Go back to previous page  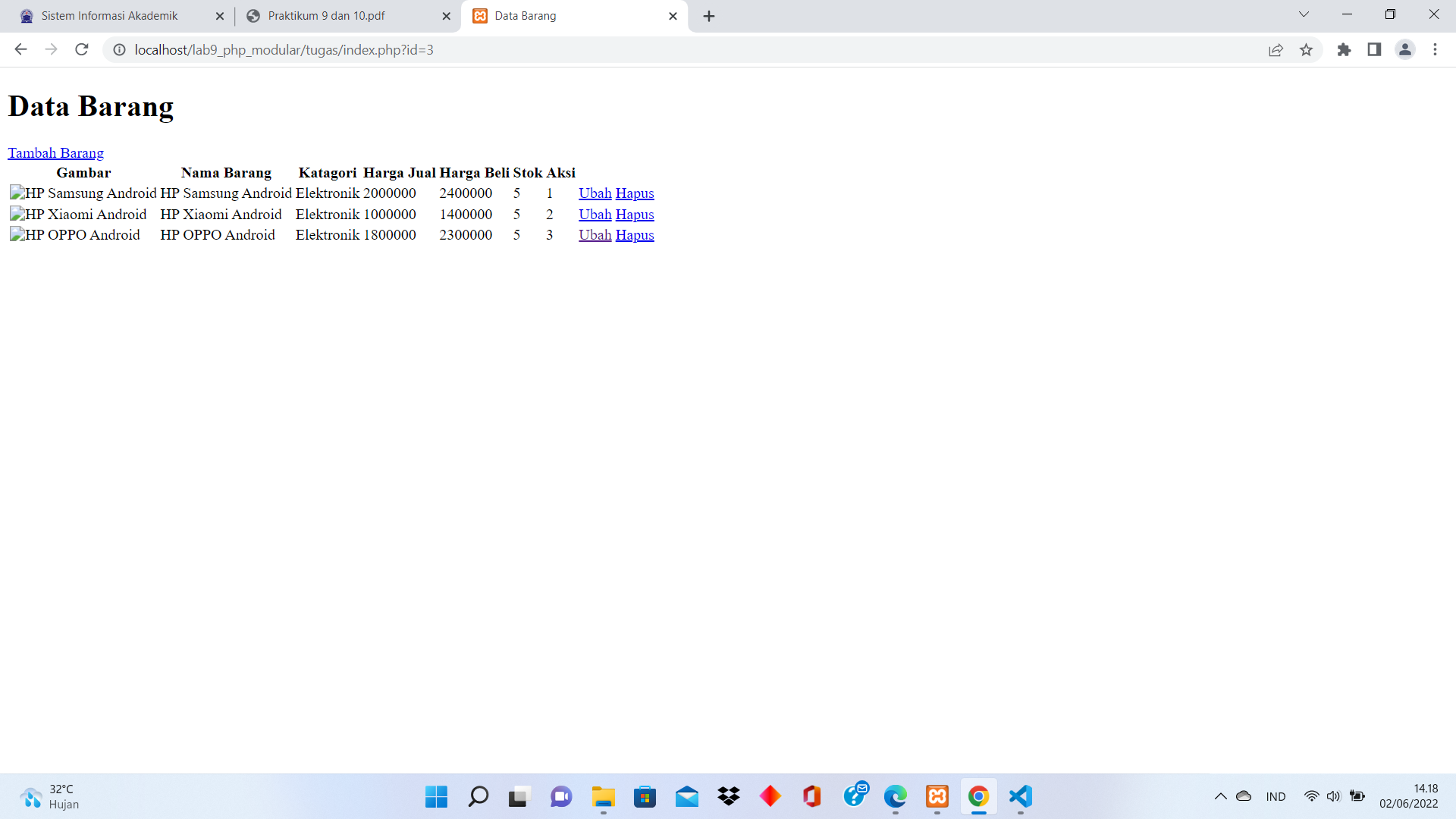pyautogui.click(x=20, y=49)
